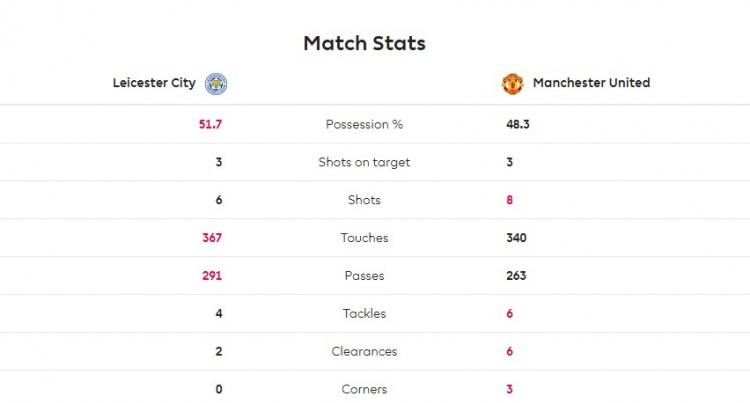Click Leicester's 291 passes value
750x403 pixels.
[x=212, y=275]
